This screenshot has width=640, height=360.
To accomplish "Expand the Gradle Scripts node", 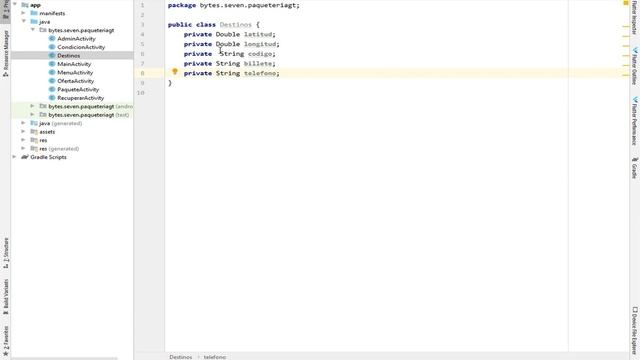I will point(15,157).
